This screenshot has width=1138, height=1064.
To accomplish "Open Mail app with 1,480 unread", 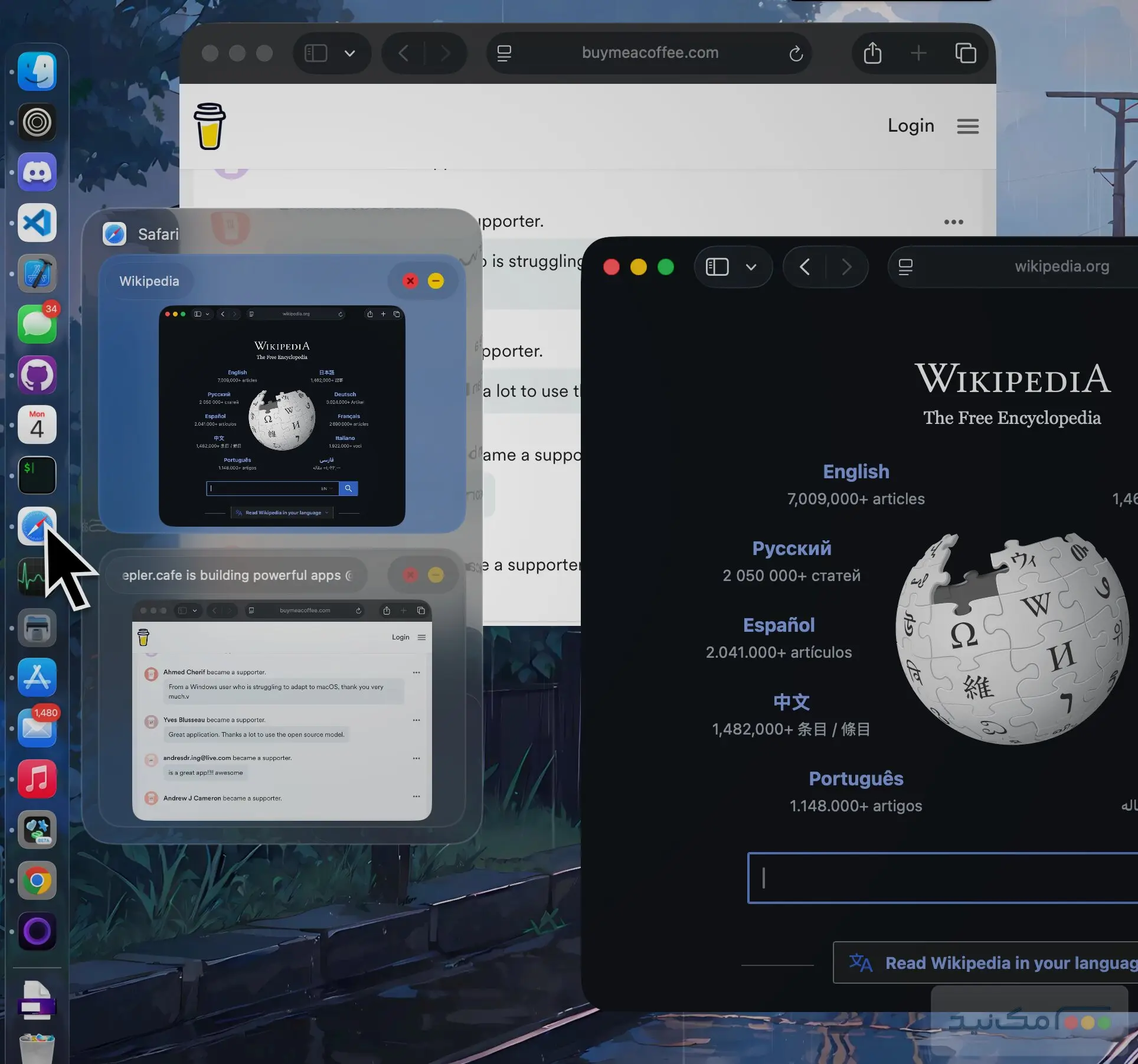I will pos(37,728).
